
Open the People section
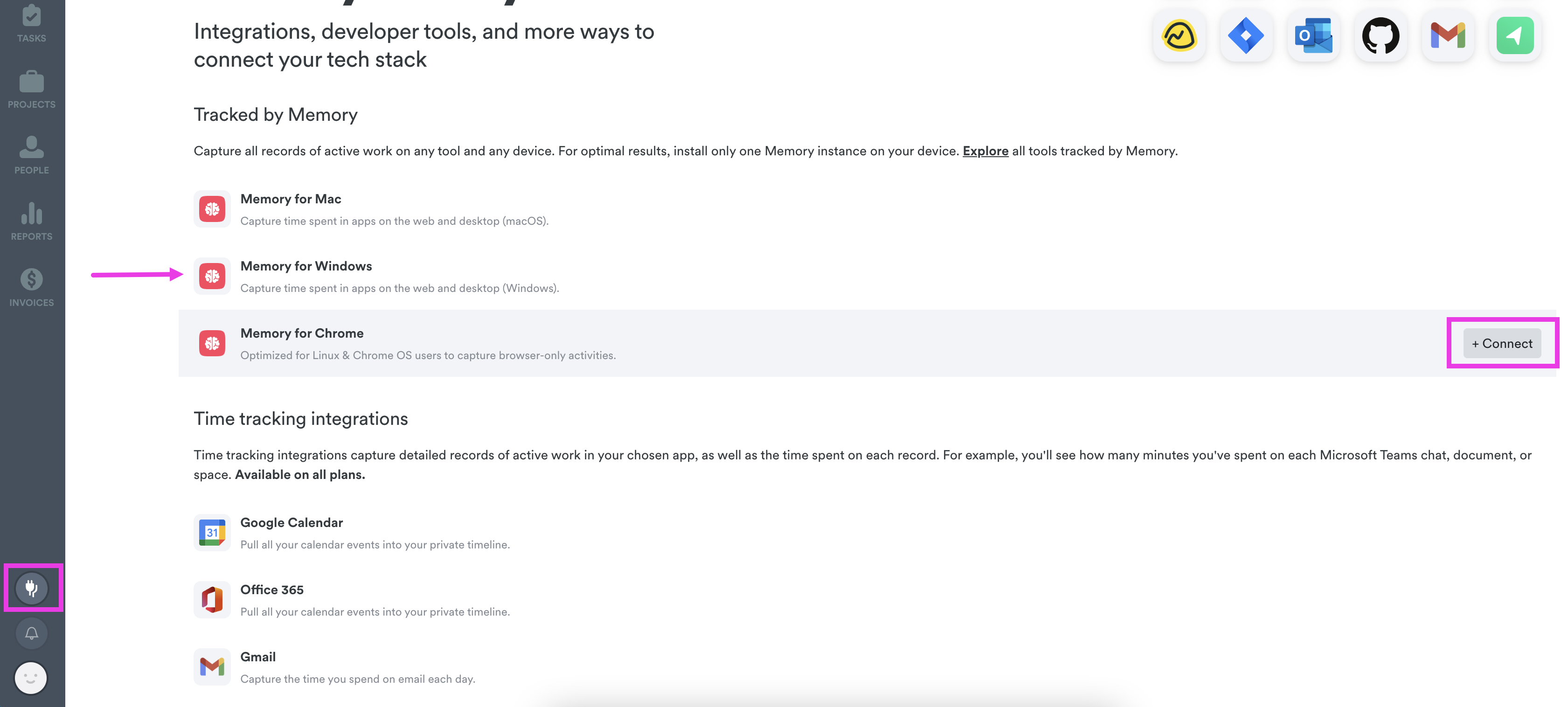[x=32, y=154]
